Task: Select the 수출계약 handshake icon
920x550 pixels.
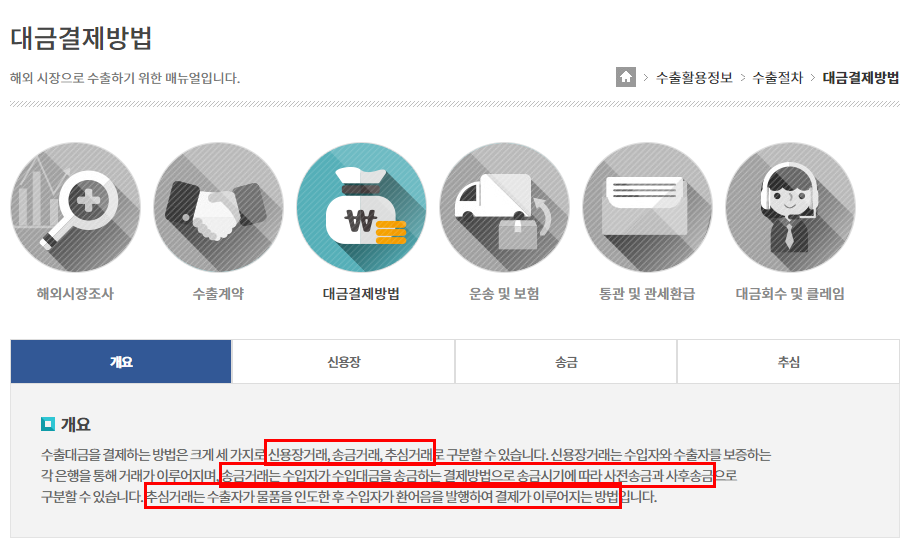Action: tap(218, 207)
